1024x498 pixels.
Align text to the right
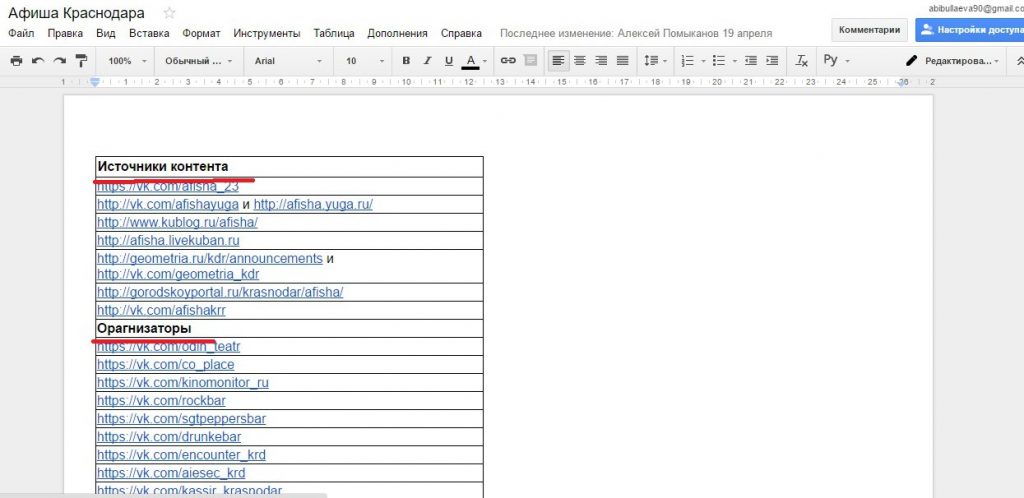click(x=601, y=61)
